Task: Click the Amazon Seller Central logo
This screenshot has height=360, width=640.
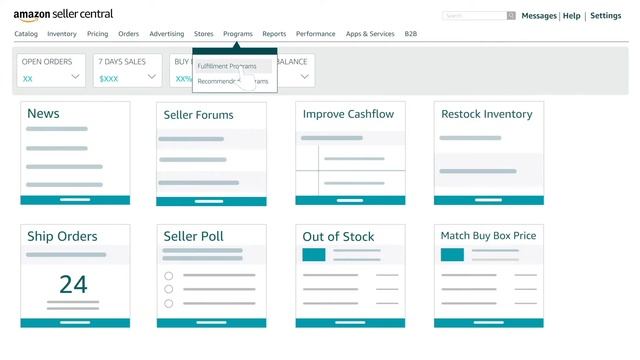Action: point(63,15)
